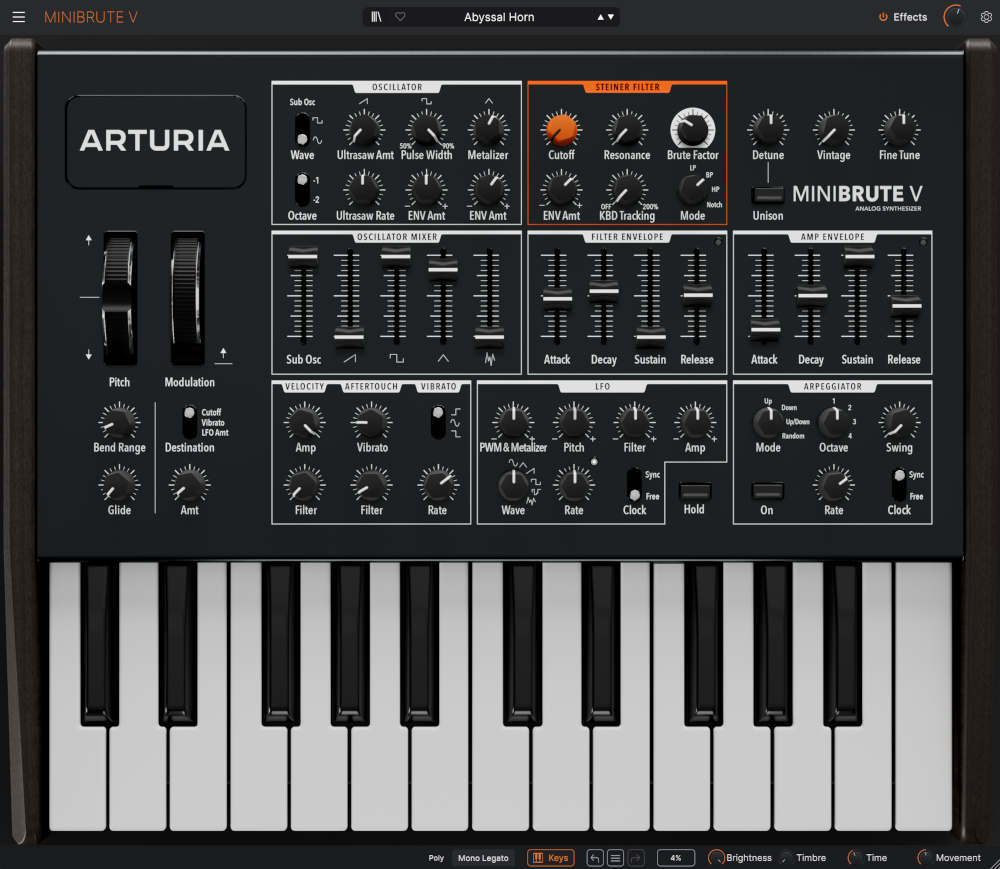Select Mono Legato voice mode
1000x869 pixels.
[484, 857]
